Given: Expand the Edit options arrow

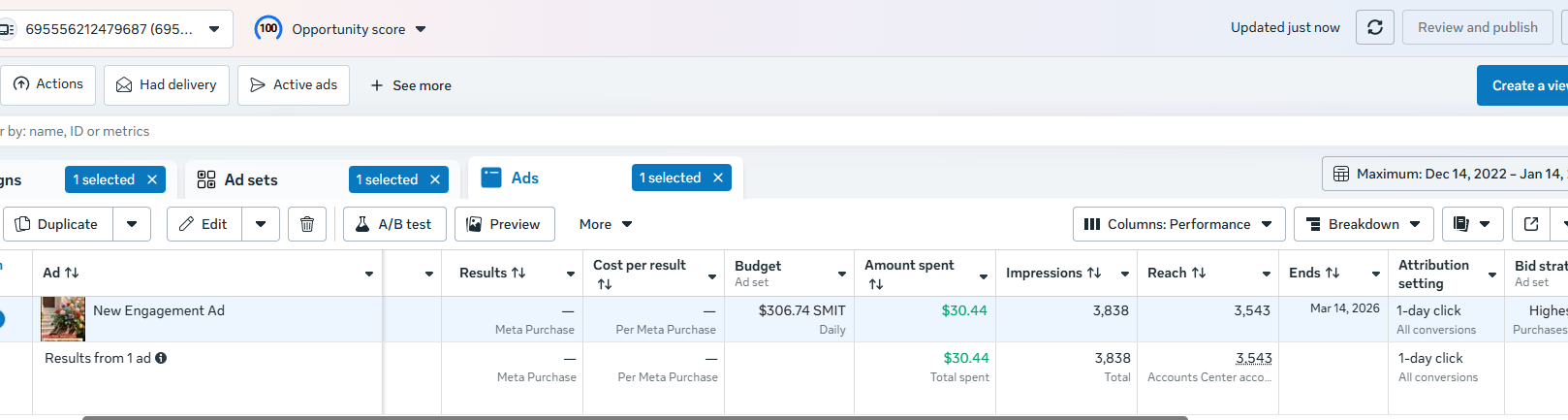Looking at the screenshot, I should pyautogui.click(x=261, y=224).
